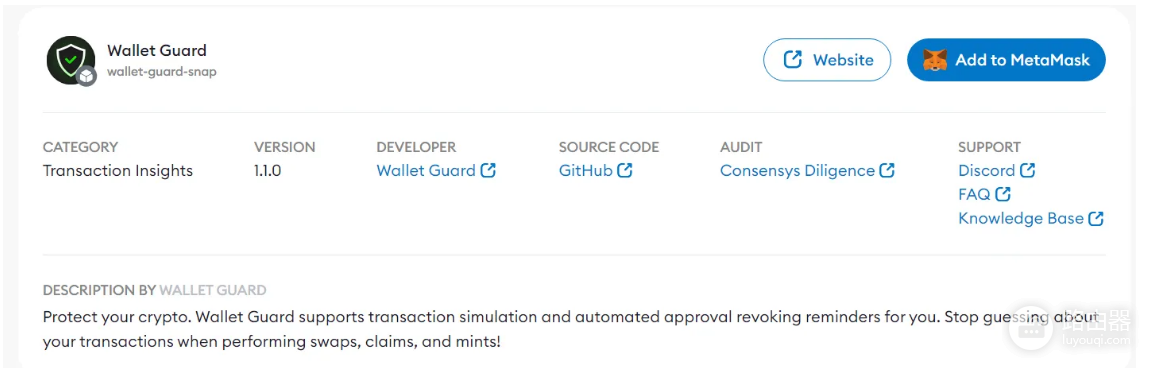1149x368 pixels.
Task: Click the Wallet Guard title text
Action: [157, 51]
